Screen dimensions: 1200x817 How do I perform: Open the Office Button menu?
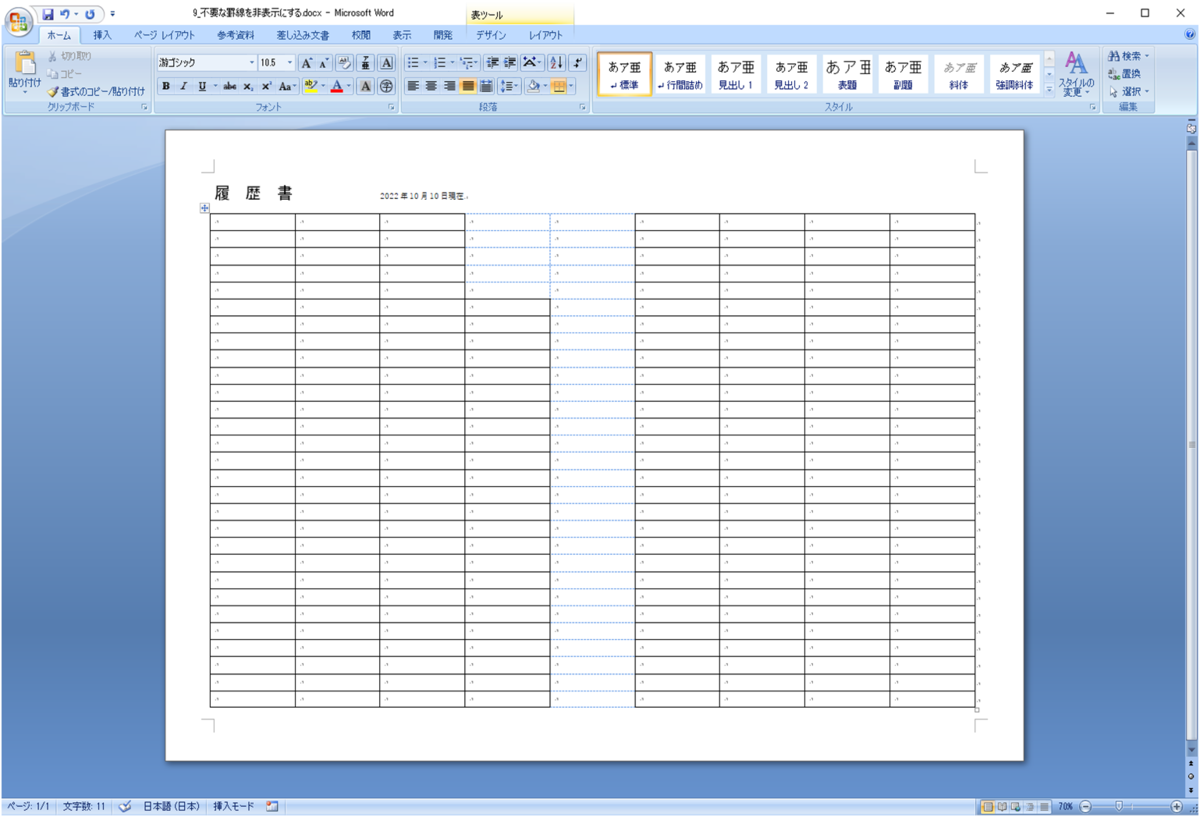click(x=18, y=21)
